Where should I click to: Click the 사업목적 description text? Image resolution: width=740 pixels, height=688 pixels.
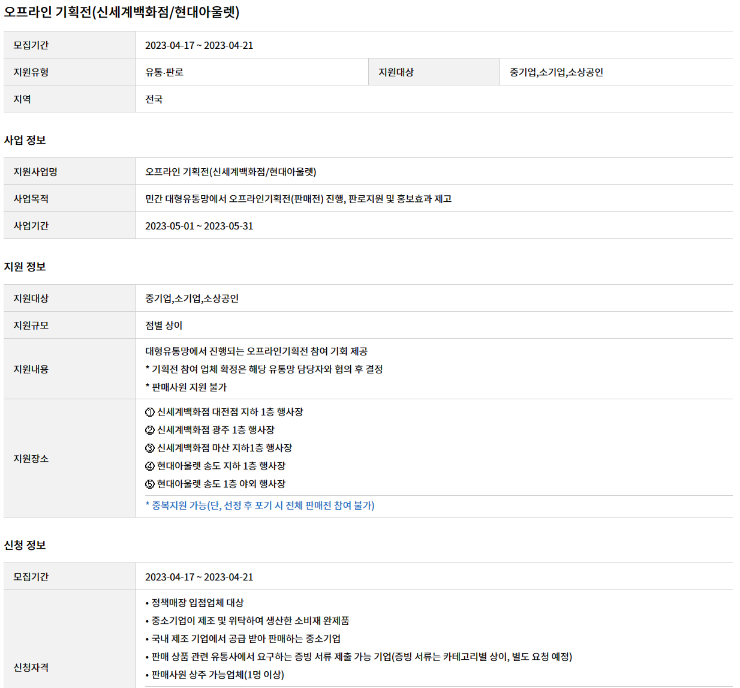[298, 199]
